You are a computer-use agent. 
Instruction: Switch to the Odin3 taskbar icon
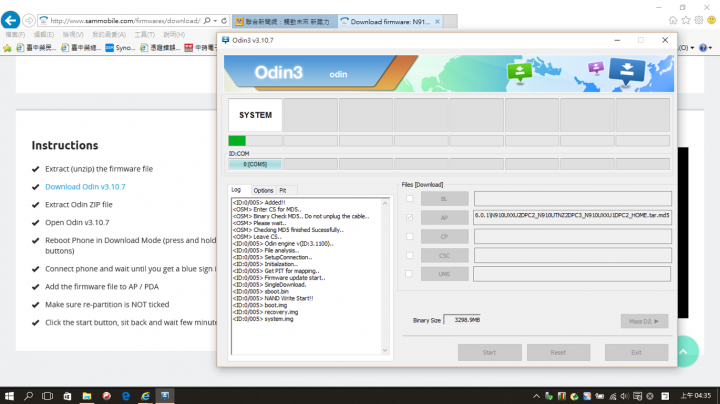[x=165, y=396]
